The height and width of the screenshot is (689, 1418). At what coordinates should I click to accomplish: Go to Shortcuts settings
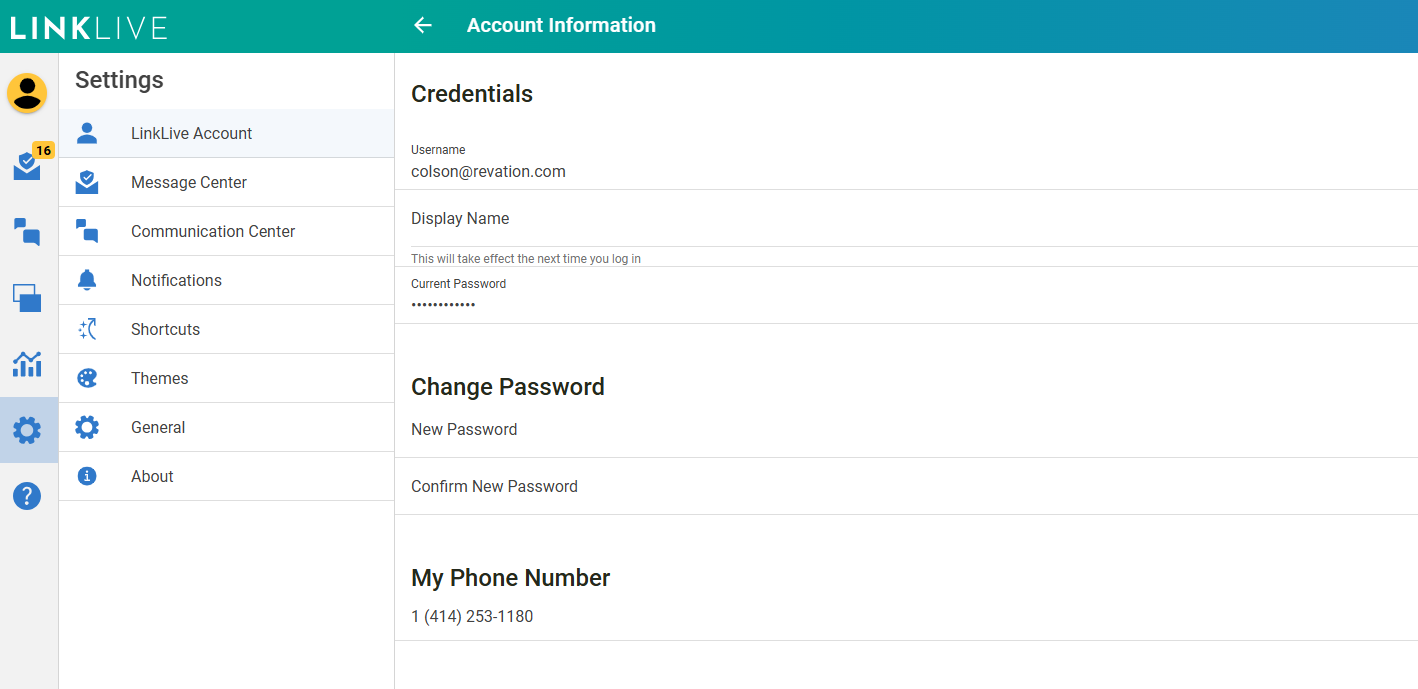tap(165, 330)
